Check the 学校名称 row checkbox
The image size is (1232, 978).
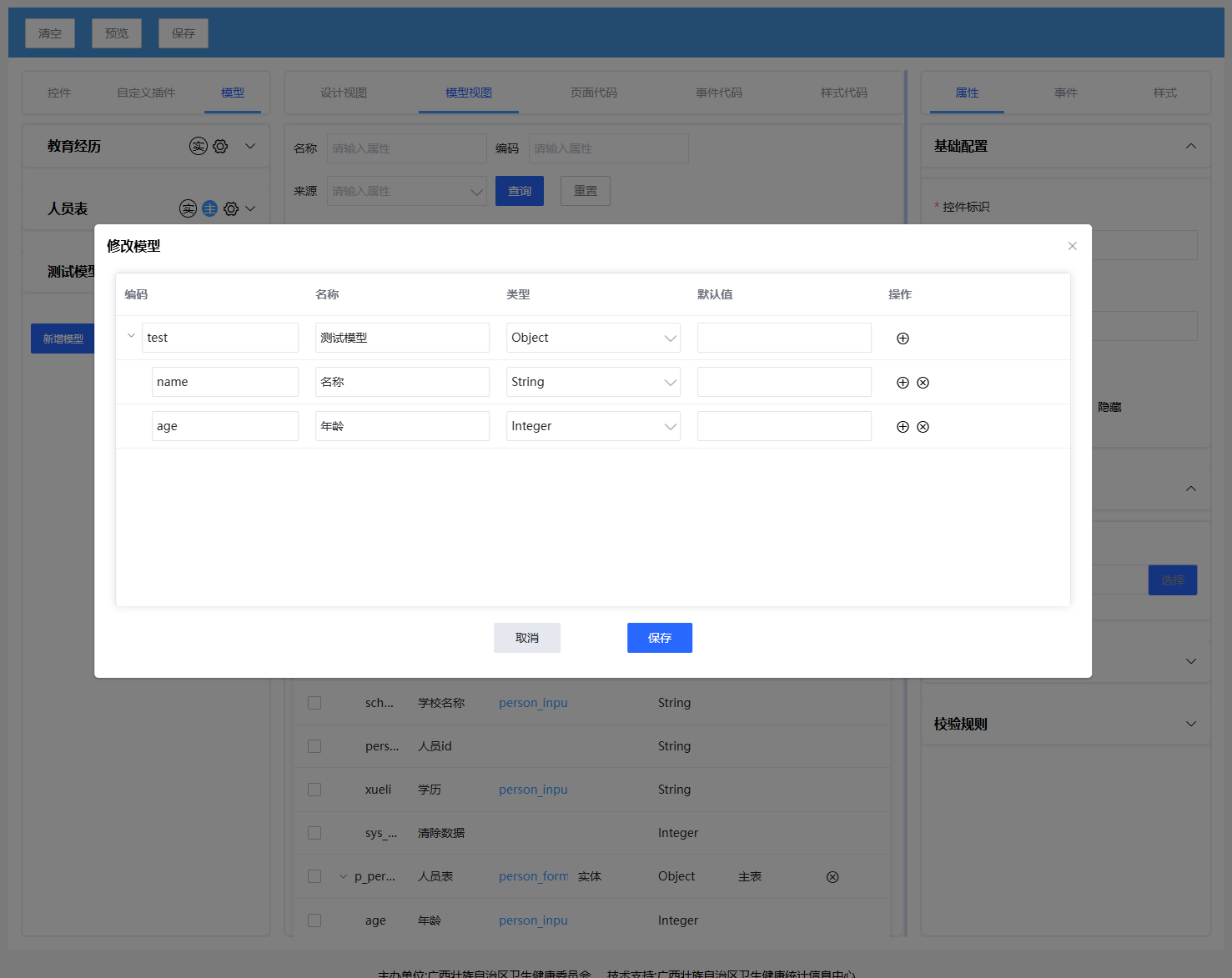click(314, 703)
